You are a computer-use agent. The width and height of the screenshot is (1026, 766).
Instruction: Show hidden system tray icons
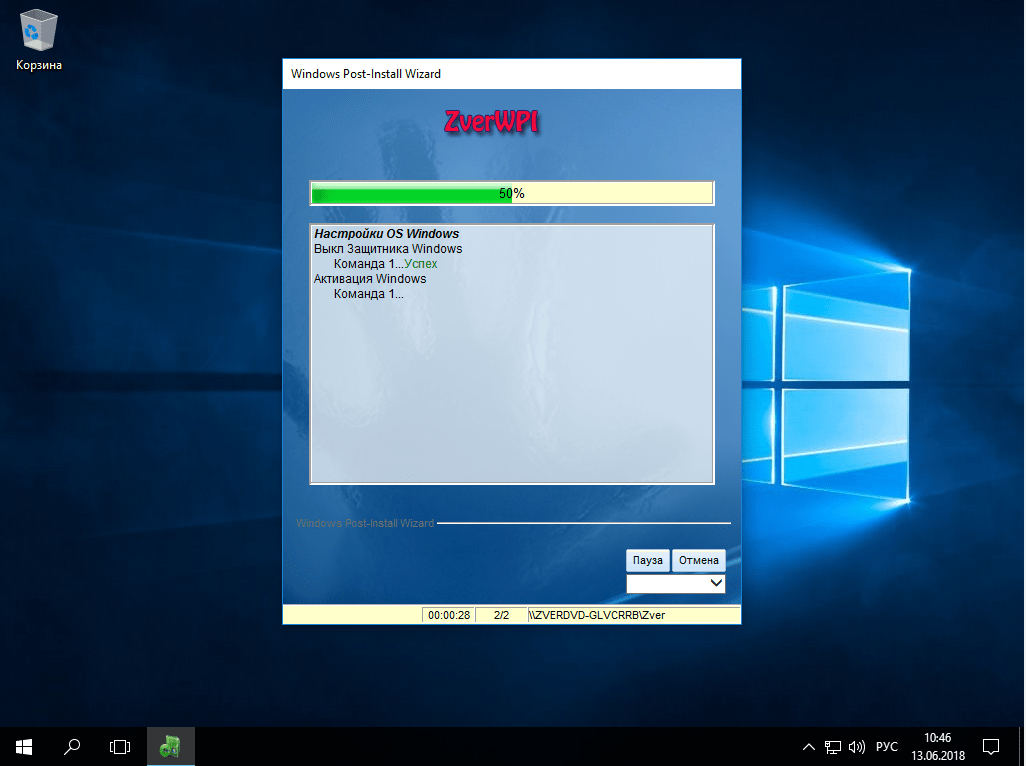click(x=809, y=746)
